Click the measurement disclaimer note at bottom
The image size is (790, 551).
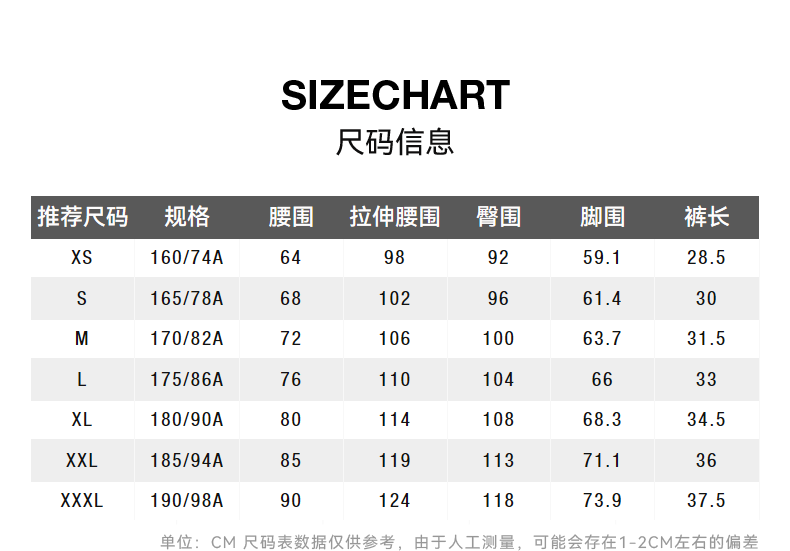tap(459, 542)
